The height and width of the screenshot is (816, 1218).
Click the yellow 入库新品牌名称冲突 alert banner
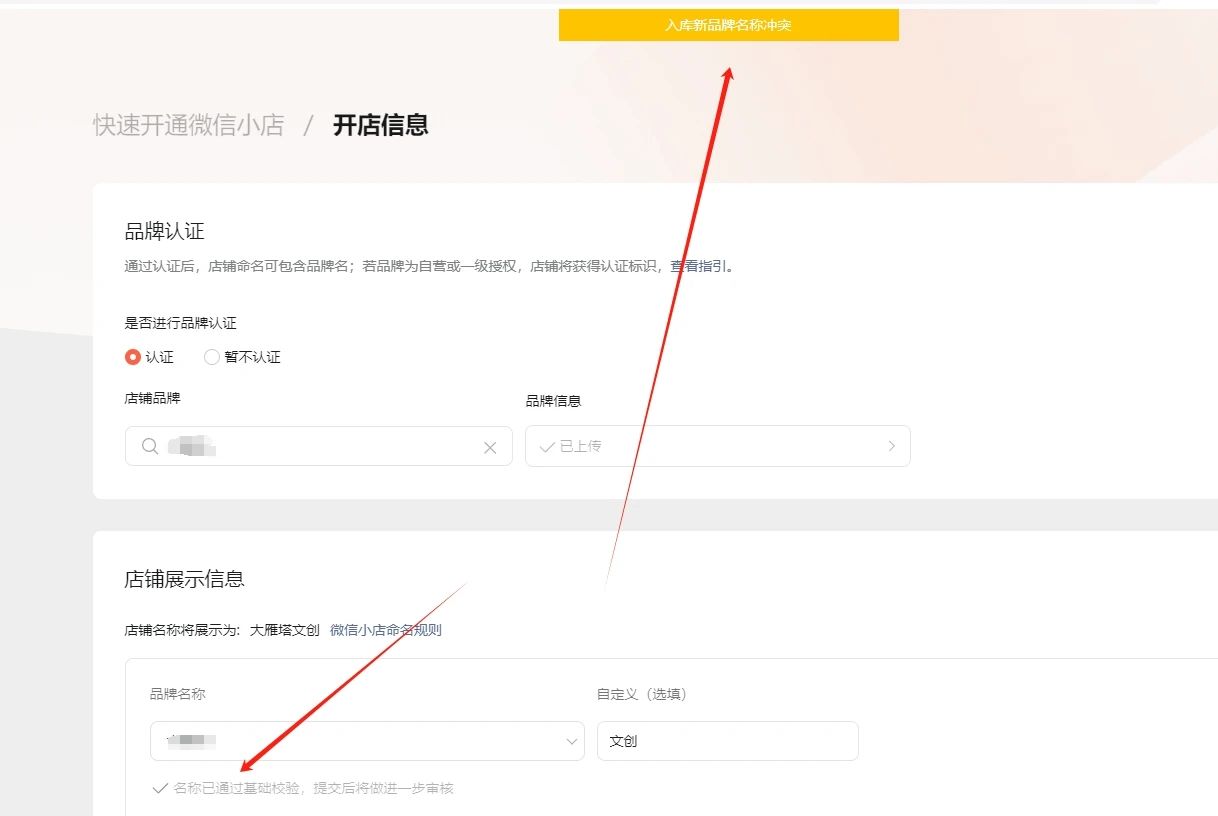[728, 25]
